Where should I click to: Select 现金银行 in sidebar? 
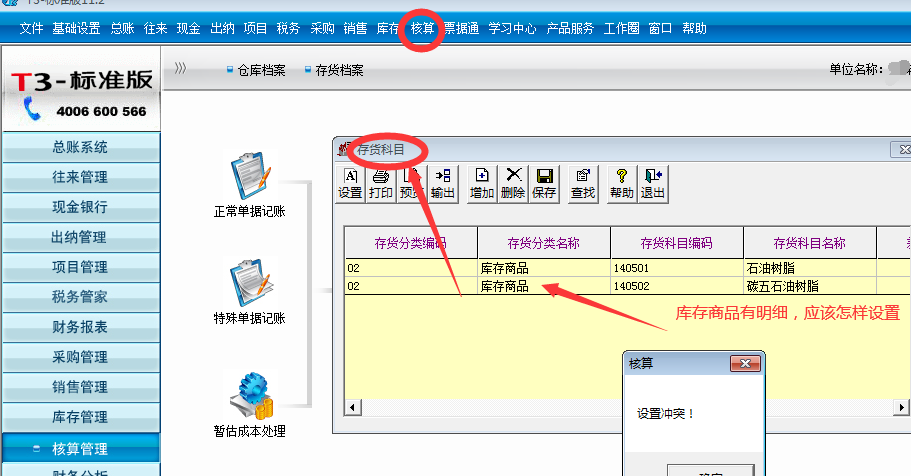[x=81, y=207]
